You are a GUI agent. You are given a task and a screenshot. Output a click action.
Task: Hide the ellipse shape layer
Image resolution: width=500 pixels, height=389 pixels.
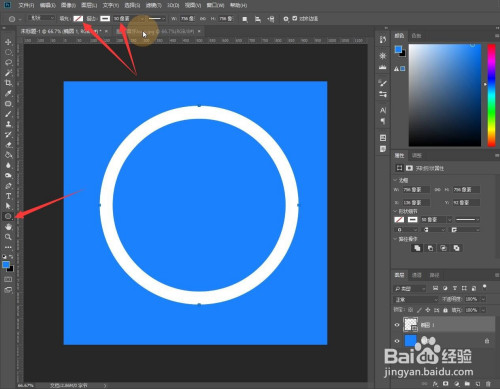(397, 325)
